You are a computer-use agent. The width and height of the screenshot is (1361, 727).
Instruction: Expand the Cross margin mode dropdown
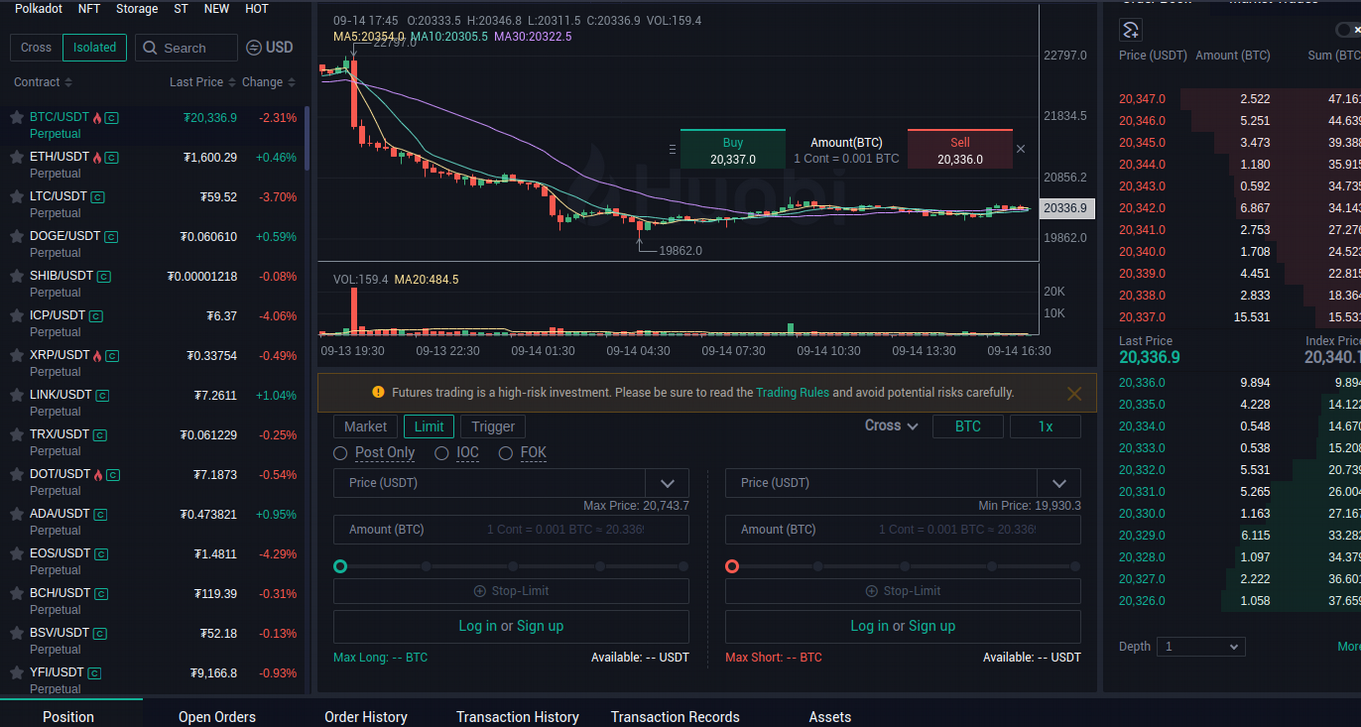point(891,426)
